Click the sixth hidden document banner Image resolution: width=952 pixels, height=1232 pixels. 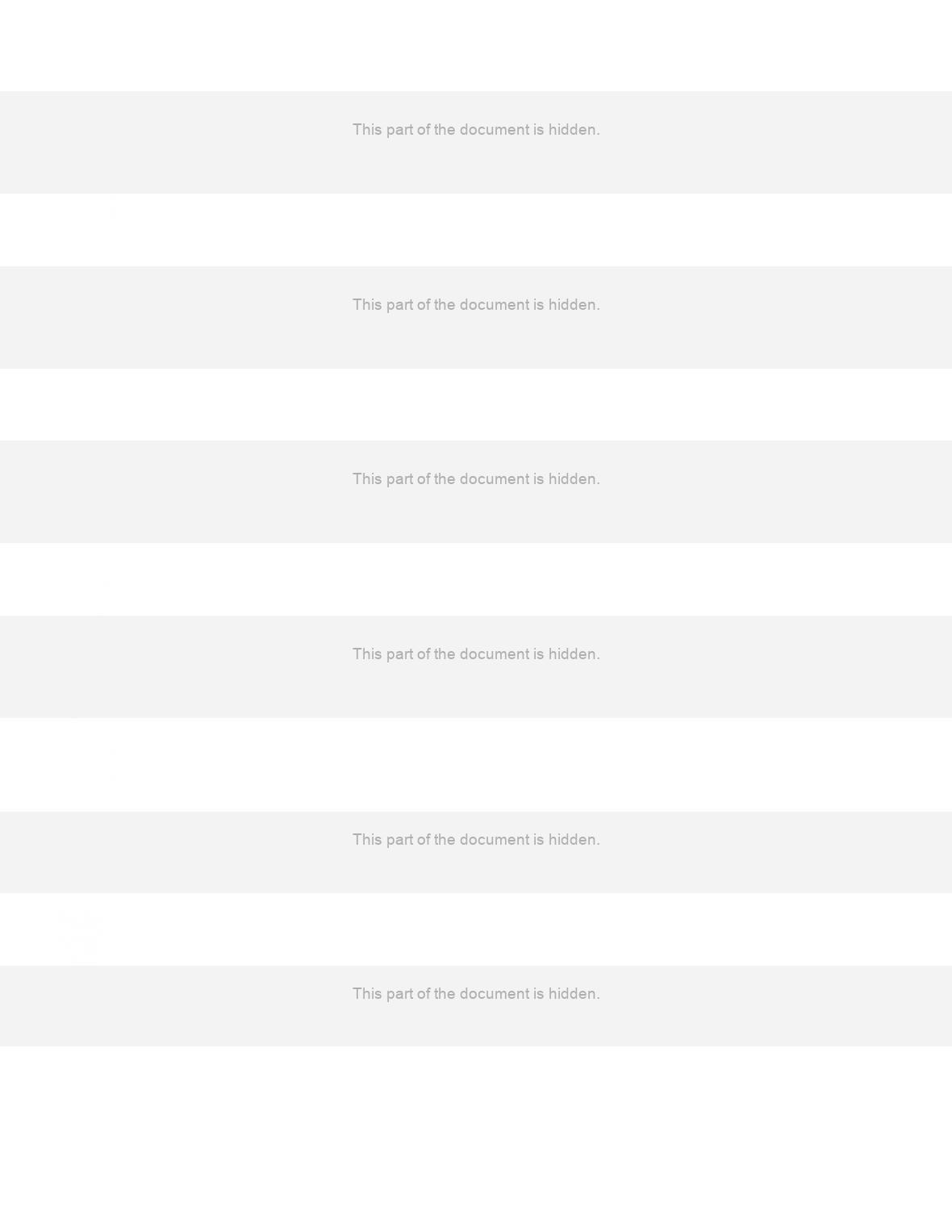pos(476,1006)
